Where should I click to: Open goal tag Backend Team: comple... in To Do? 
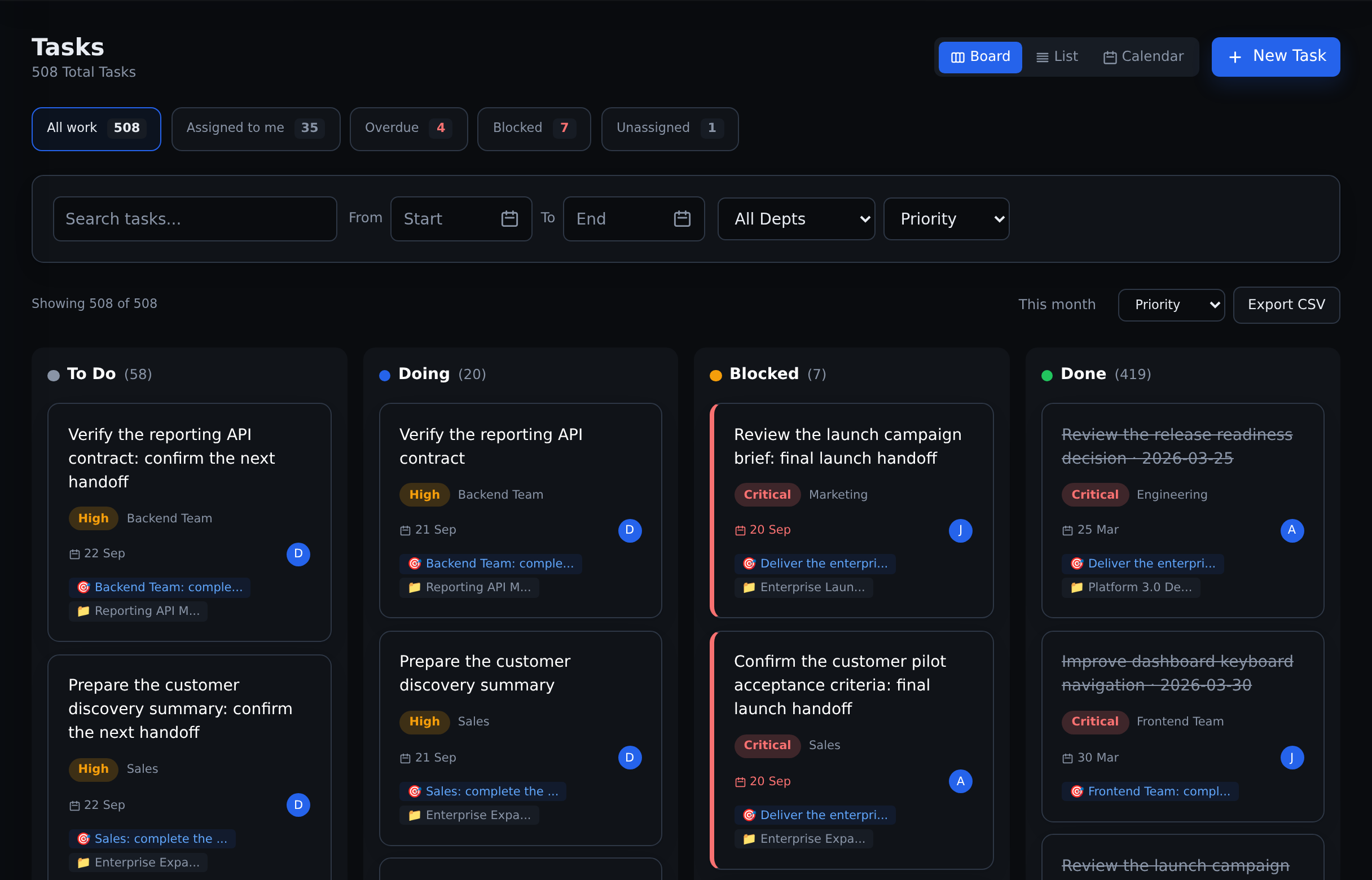(x=160, y=587)
